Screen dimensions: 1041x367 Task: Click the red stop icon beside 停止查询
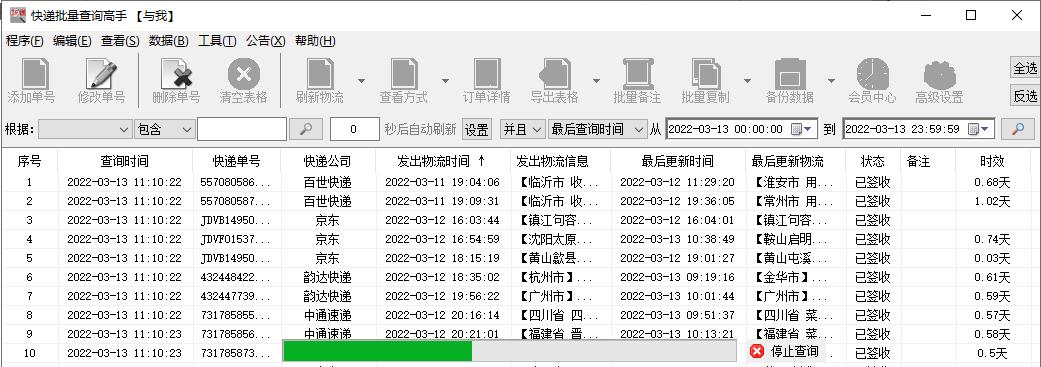pyautogui.click(x=757, y=351)
